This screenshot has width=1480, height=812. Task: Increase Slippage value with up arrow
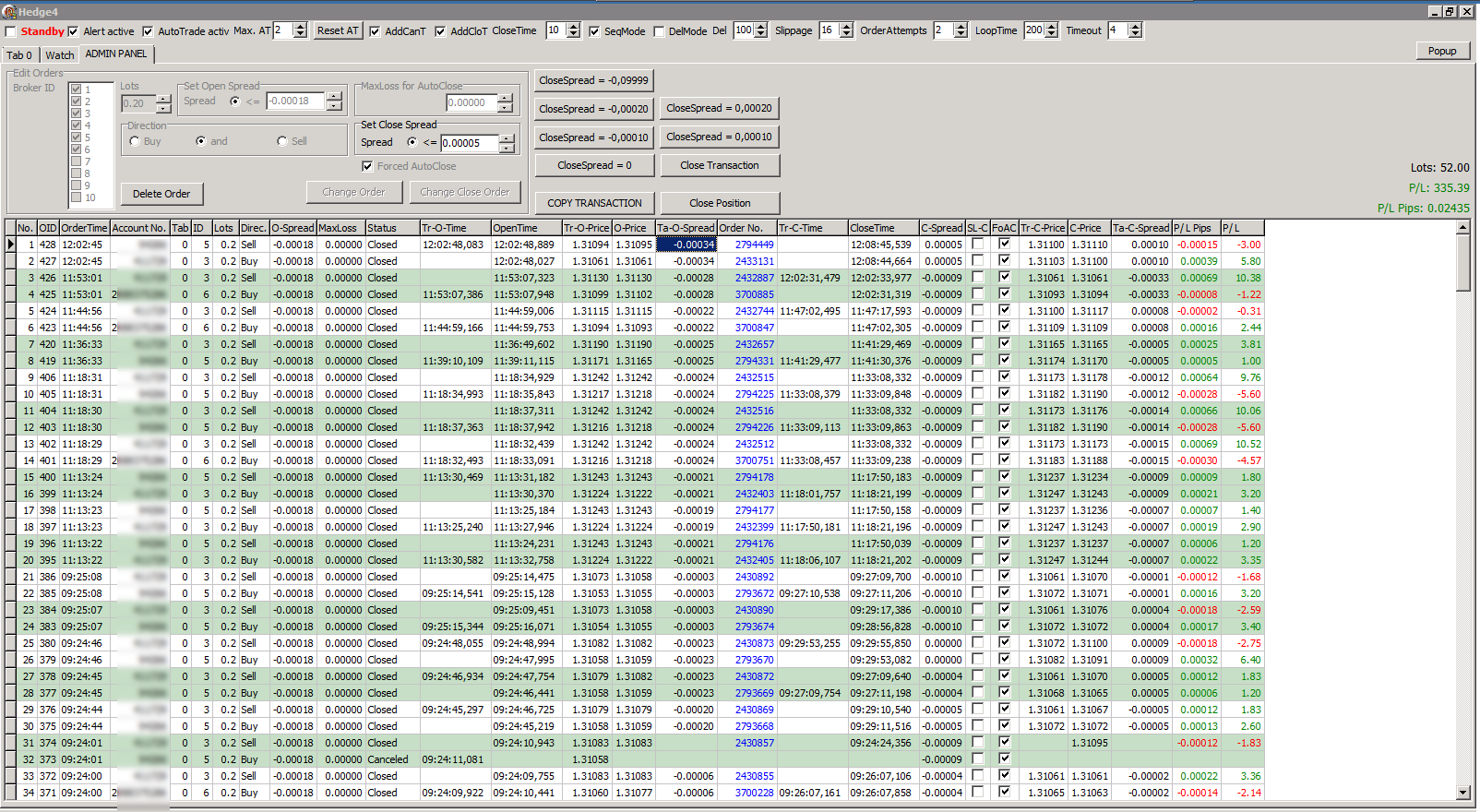847,27
